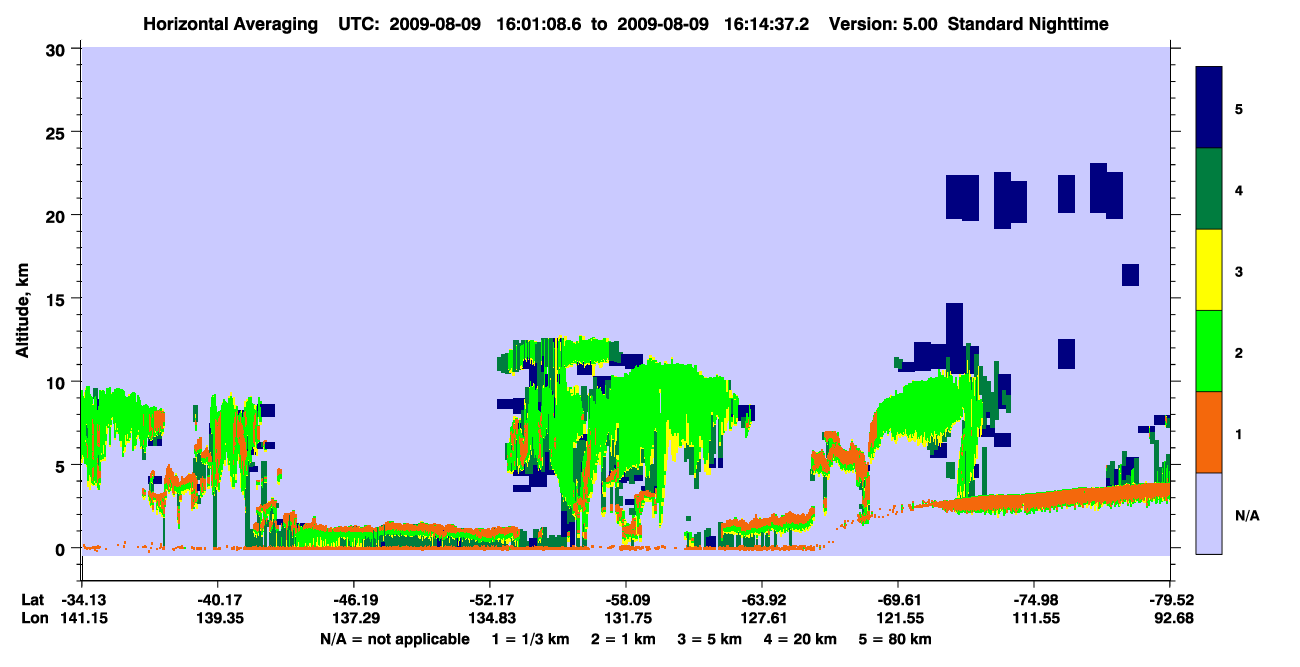Click the 'Lat' row label

[x=32, y=600]
